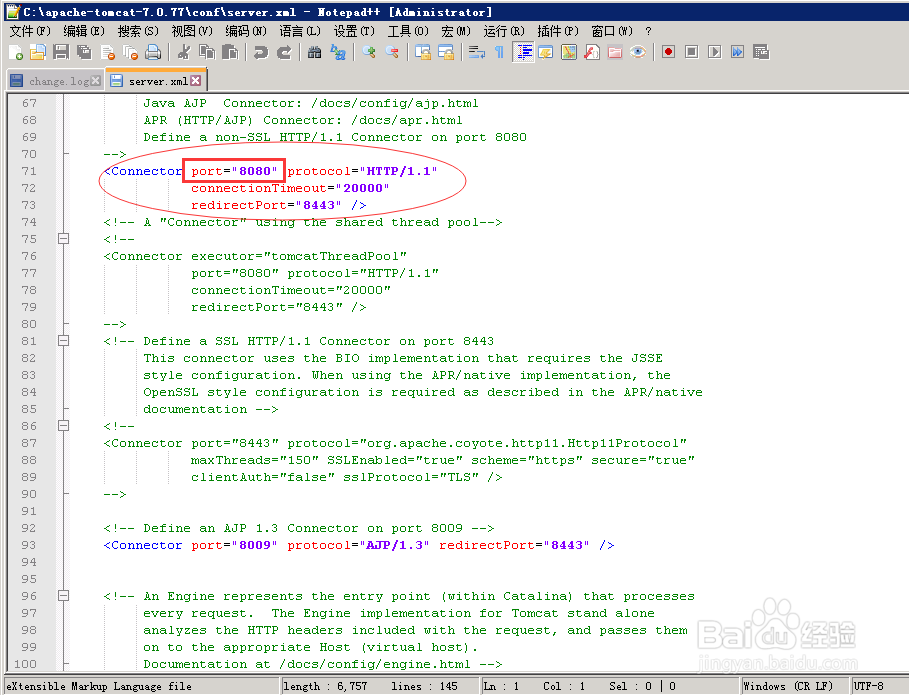Close the server.xml tab
Screen dimensions: 909x695
coord(196,81)
